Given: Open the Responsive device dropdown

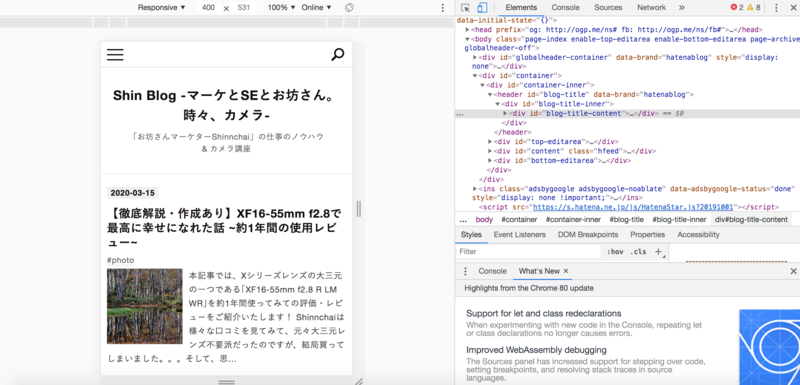Looking at the screenshot, I should point(162,8).
